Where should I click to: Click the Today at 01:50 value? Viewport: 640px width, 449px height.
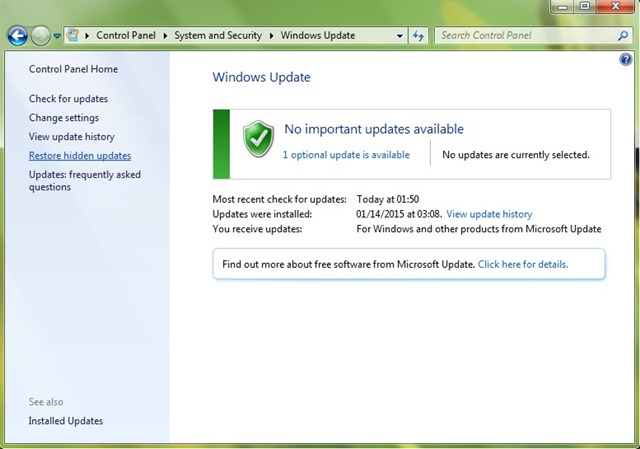(x=388, y=199)
